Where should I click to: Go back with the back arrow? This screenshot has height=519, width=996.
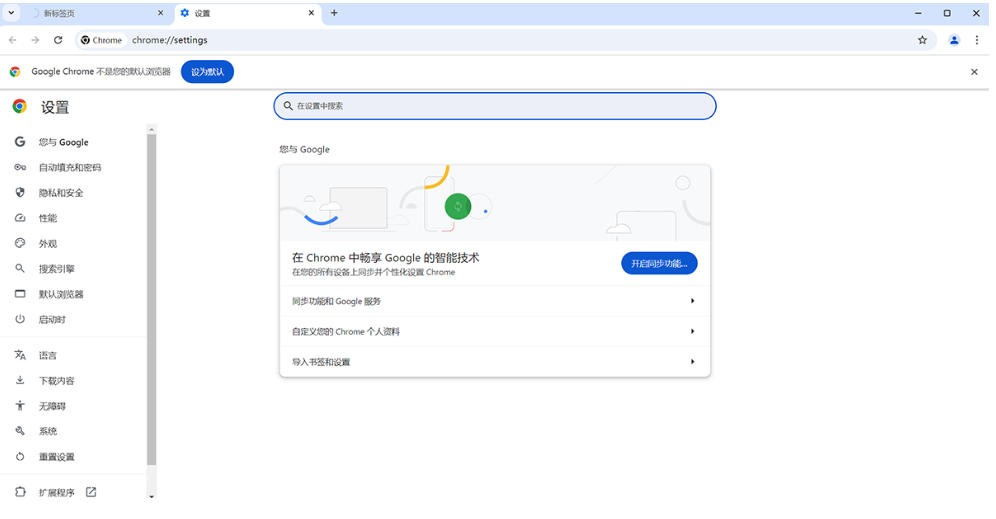point(13,40)
